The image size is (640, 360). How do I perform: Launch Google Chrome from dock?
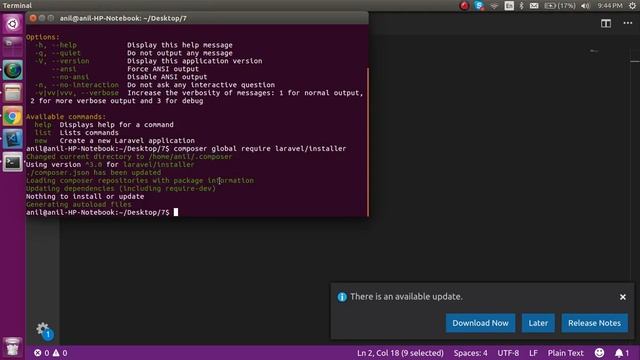point(13,117)
